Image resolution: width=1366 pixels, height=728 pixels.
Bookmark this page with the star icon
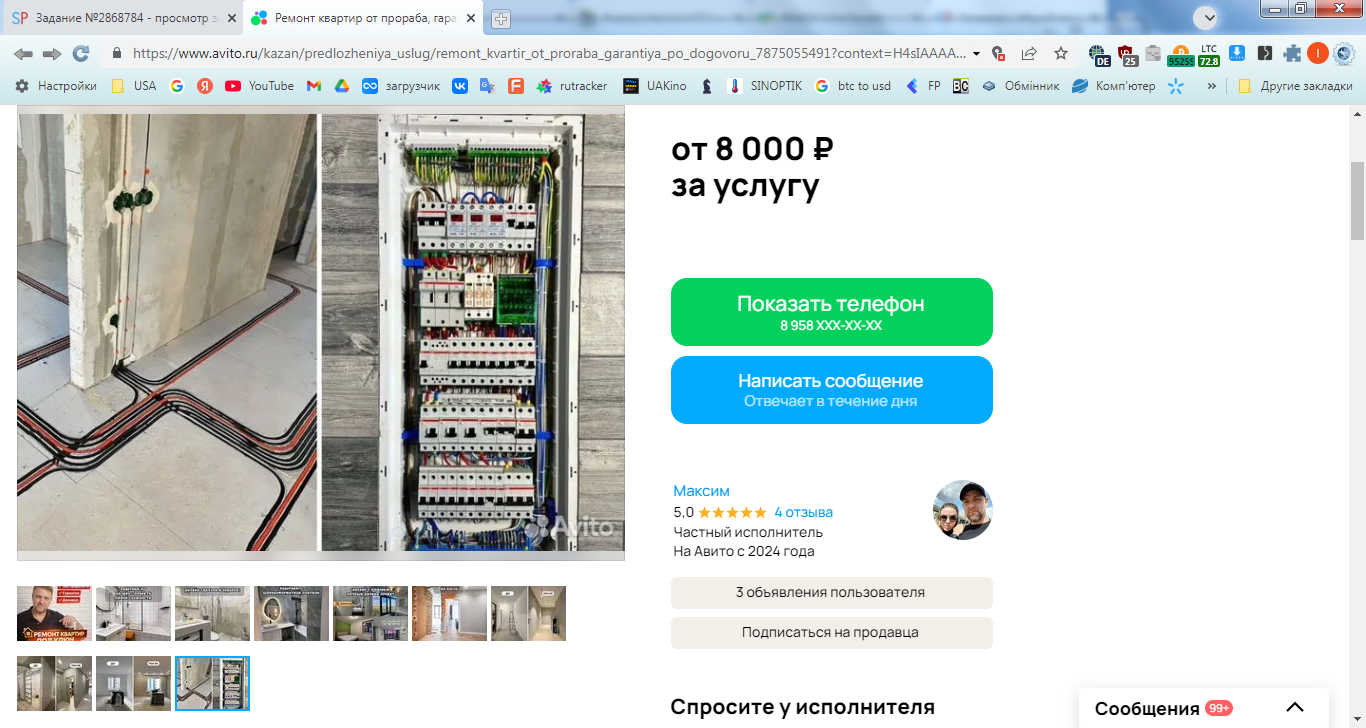point(1061,53)
